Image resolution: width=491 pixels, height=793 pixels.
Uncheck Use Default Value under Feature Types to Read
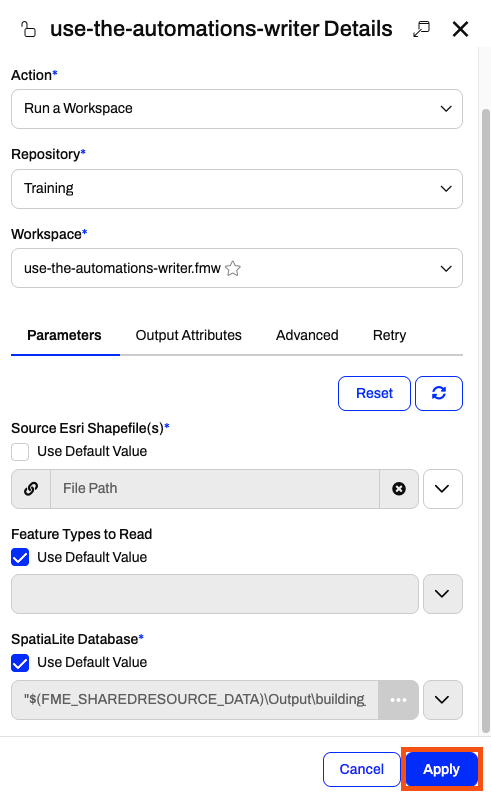pyautogui.click(x=20, y=557)
